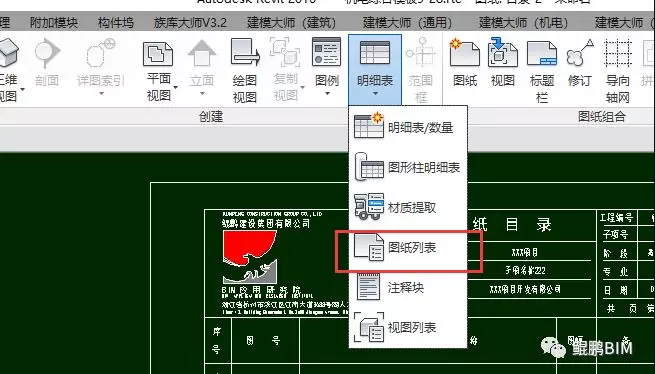This screenshot has height=374, width=655.
Task: Expand the 三维视图 dropdown arrow
Action: [x=22, y=89]
